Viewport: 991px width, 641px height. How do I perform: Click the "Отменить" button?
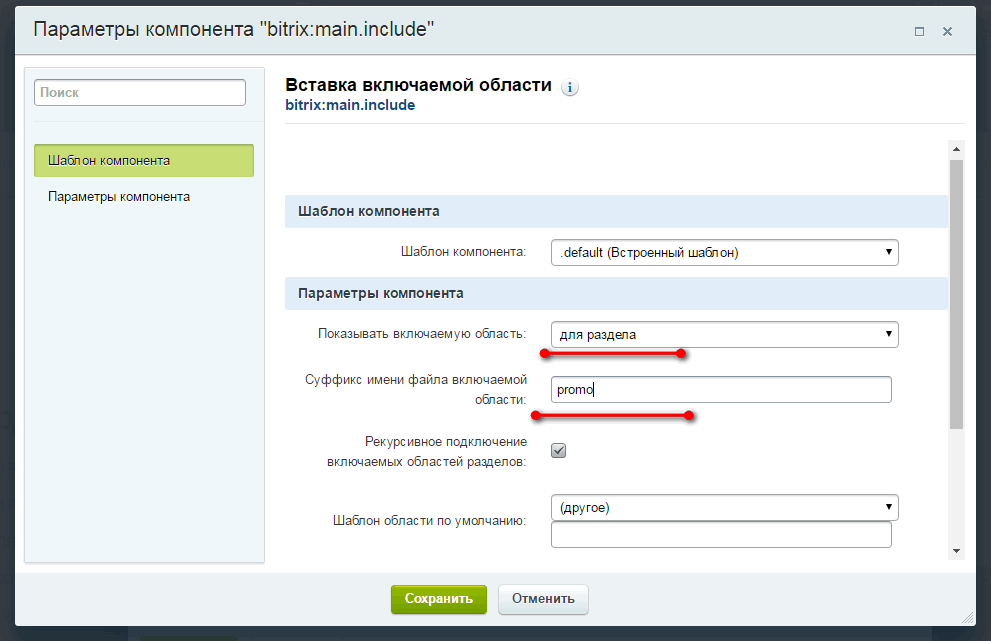[x=543, y=599]
